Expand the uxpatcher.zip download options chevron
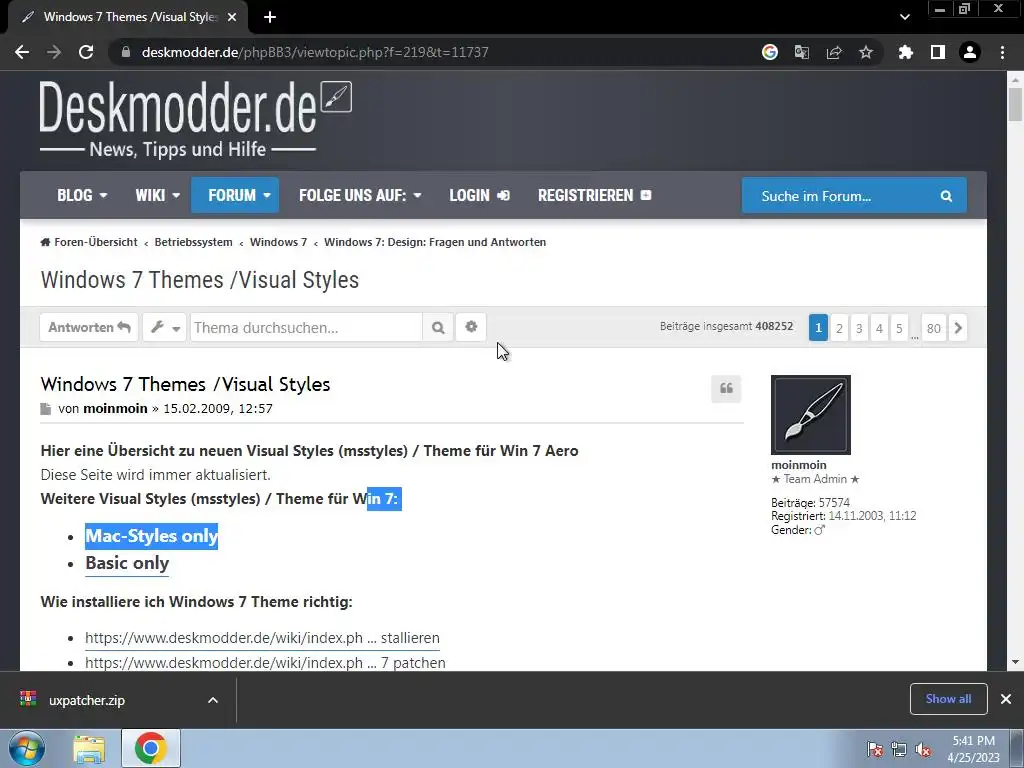 click(x=213, y=700)
